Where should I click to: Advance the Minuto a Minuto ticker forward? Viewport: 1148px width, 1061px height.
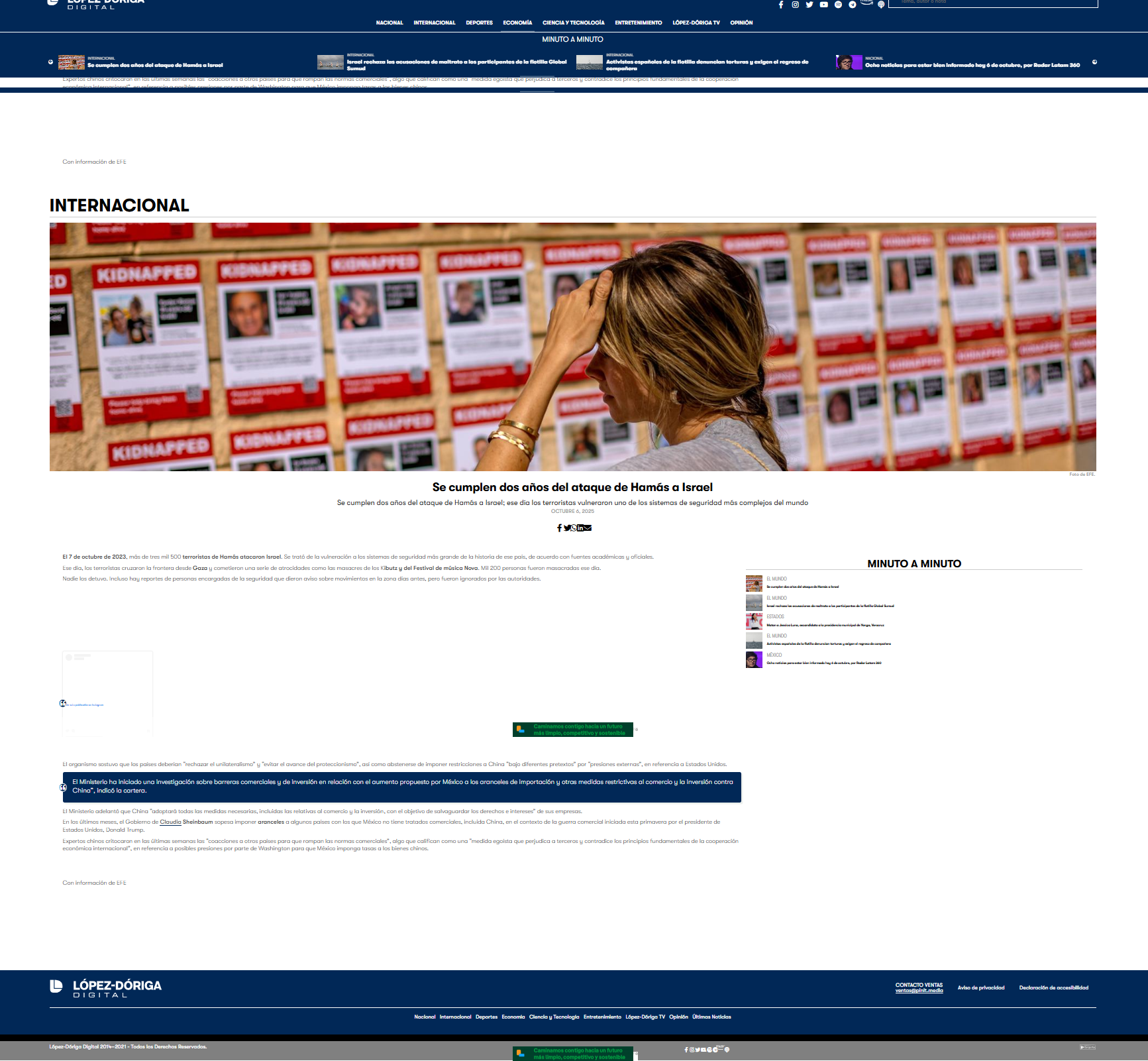tap(1094, 62)
